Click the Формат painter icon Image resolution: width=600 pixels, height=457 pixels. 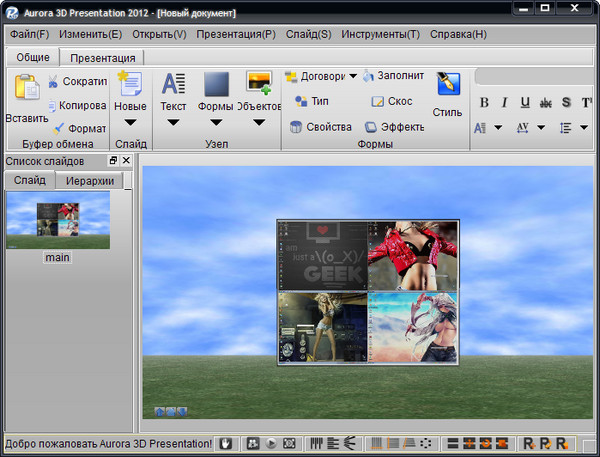[58, 128]
